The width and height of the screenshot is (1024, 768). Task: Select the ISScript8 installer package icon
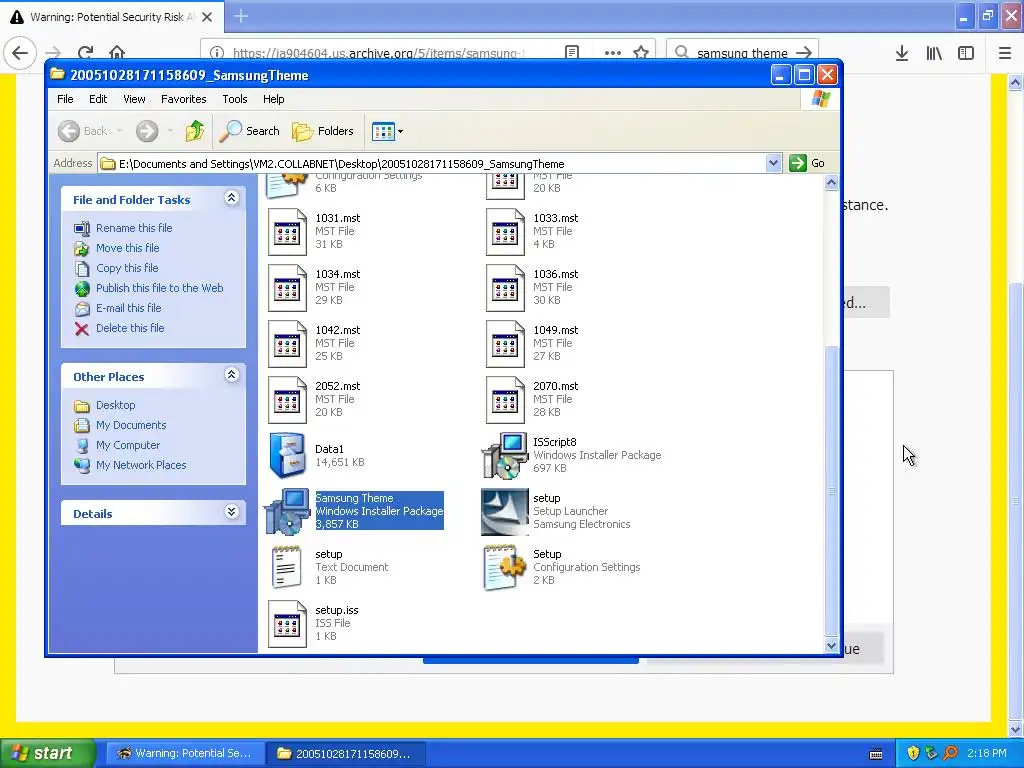(x=505, y=455)
